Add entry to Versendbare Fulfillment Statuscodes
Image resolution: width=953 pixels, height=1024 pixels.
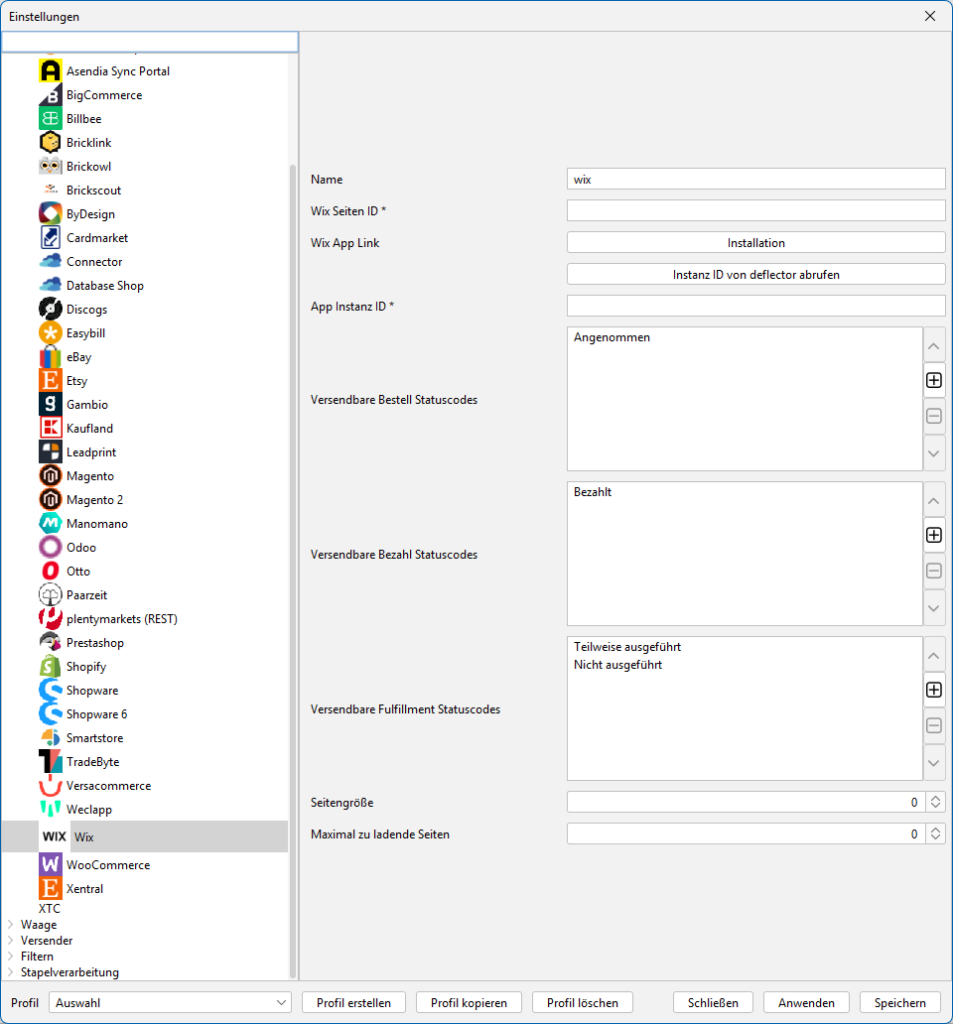click(x=934, y=690)
